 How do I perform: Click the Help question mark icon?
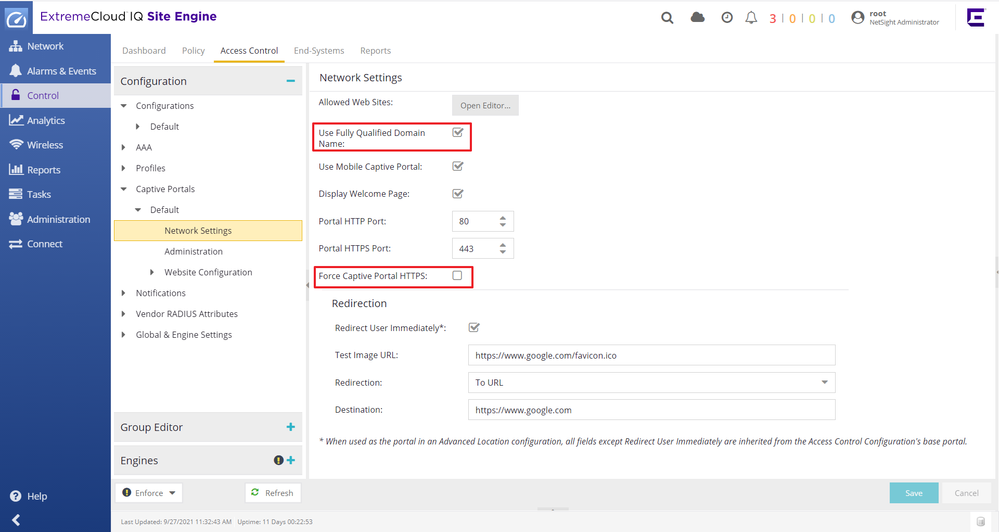click(16, 496)
